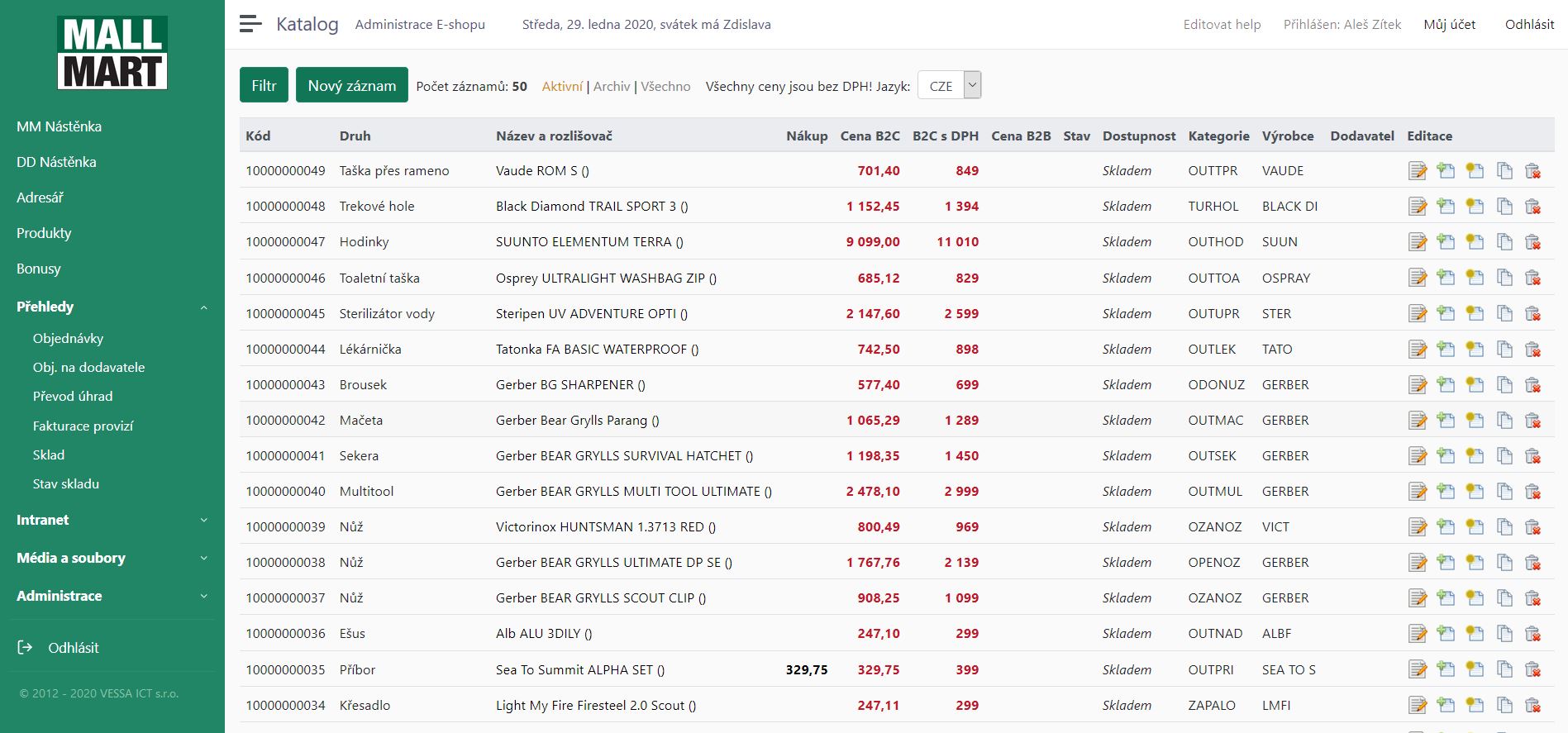Edit the Victorinox HUNTSMAN 1.3713 RED record
This screenshot has width=1568, height=733.
pyautogui.click(x=1418, y=526)
